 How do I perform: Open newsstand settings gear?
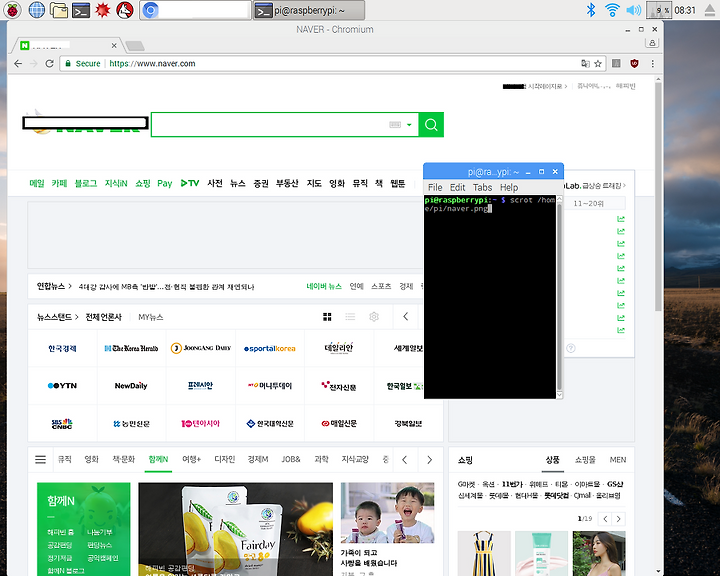click(374, 316)
